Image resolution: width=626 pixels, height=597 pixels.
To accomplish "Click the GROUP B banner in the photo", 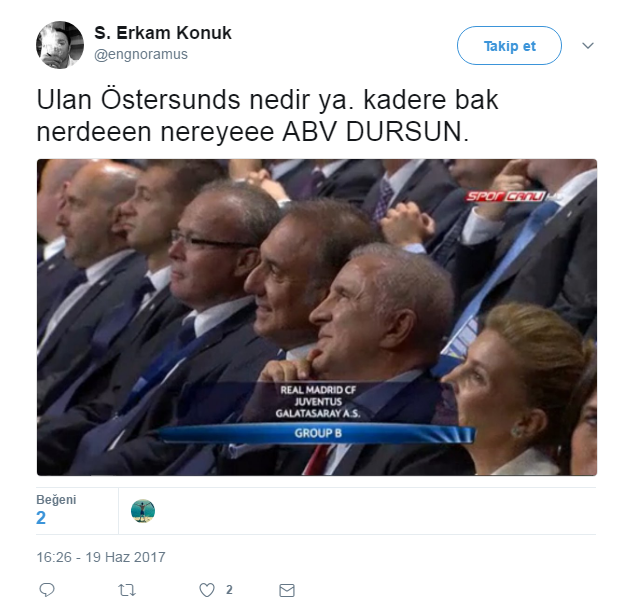I will [318, 433].
